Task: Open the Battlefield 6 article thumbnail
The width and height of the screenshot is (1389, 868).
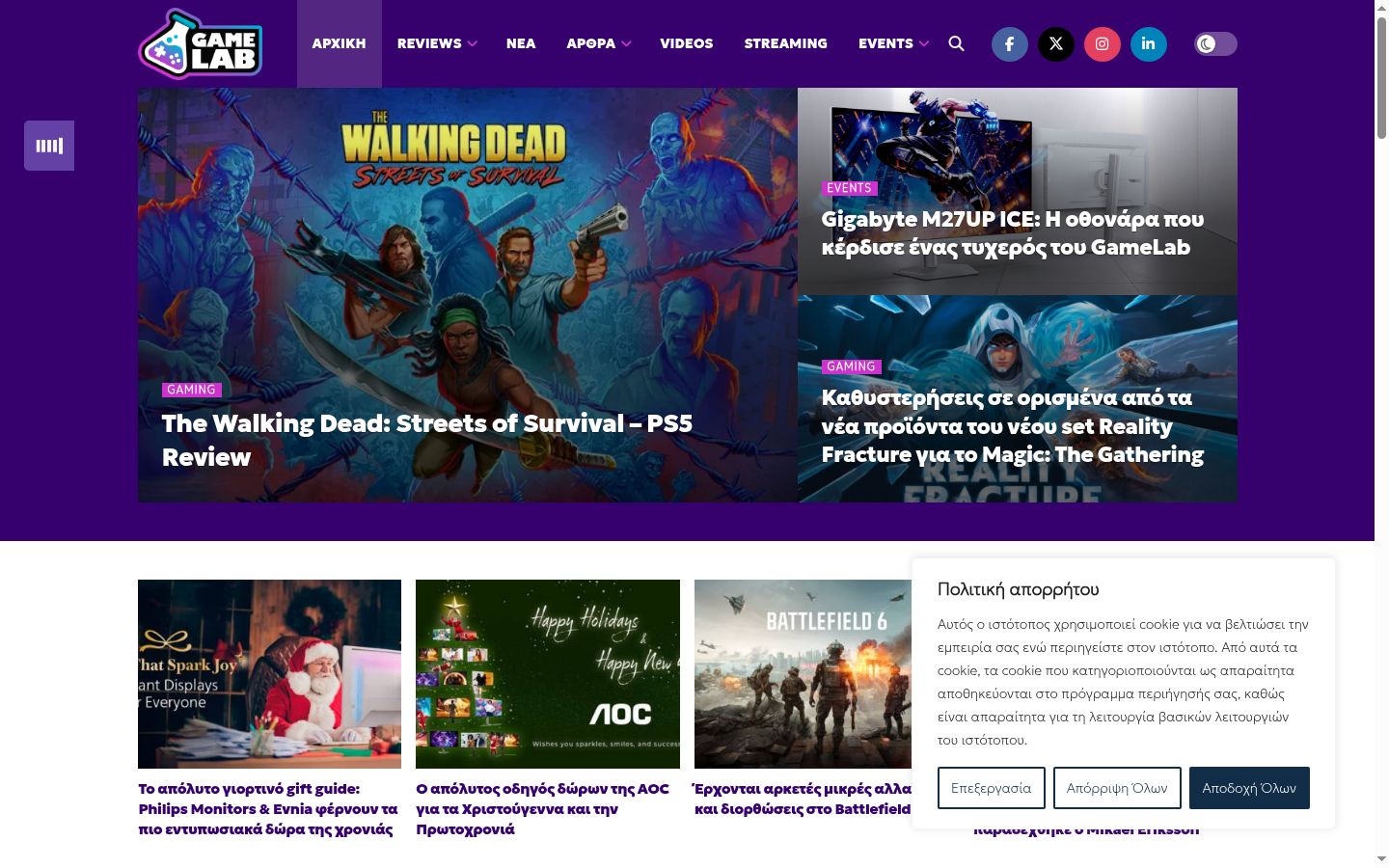Action: click(803, 674)
